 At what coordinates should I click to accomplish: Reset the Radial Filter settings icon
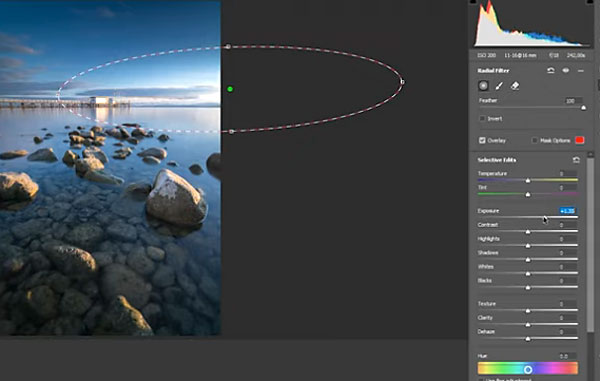point(551,70)
